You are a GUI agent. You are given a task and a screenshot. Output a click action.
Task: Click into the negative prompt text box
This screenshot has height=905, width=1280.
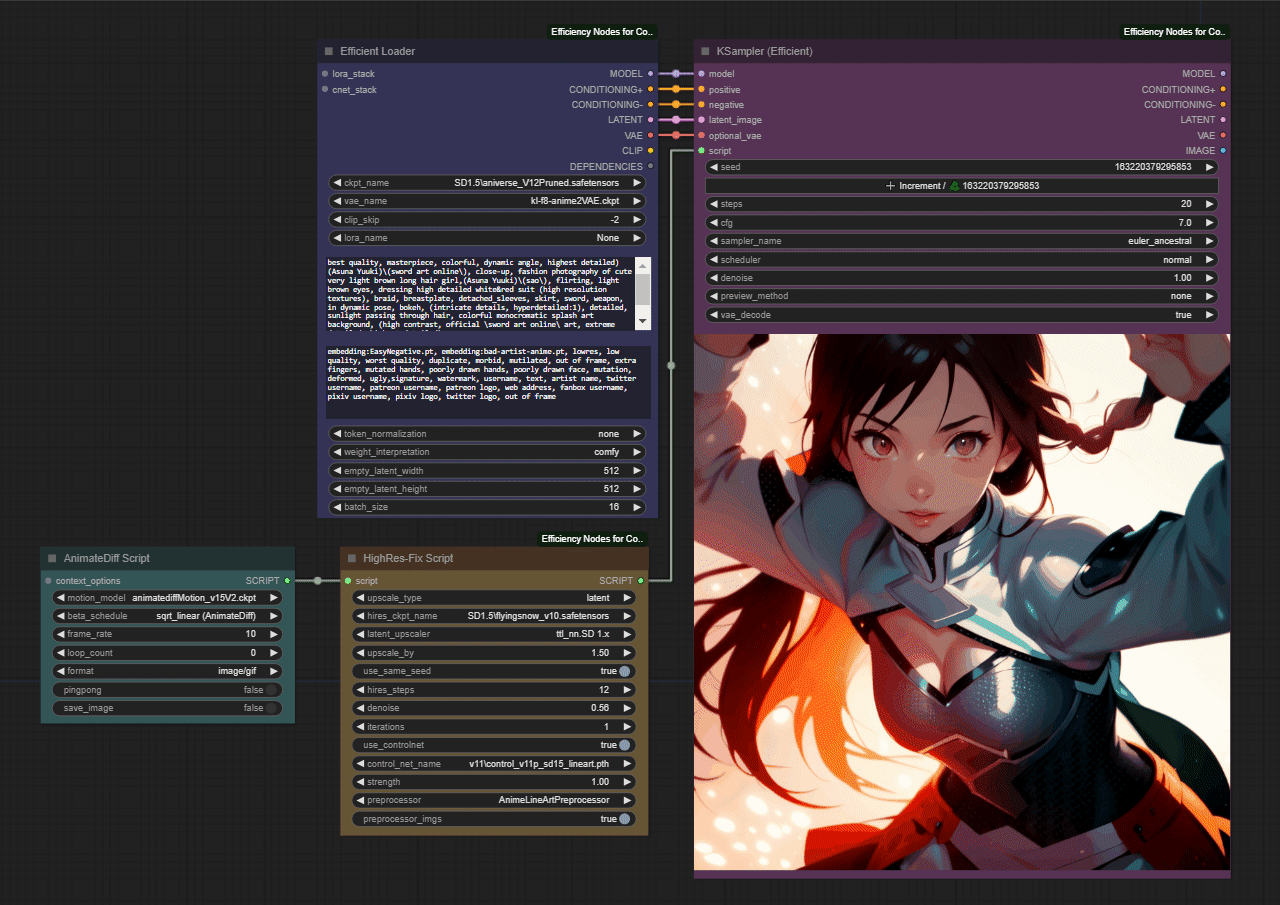click(x=487, y=380)
